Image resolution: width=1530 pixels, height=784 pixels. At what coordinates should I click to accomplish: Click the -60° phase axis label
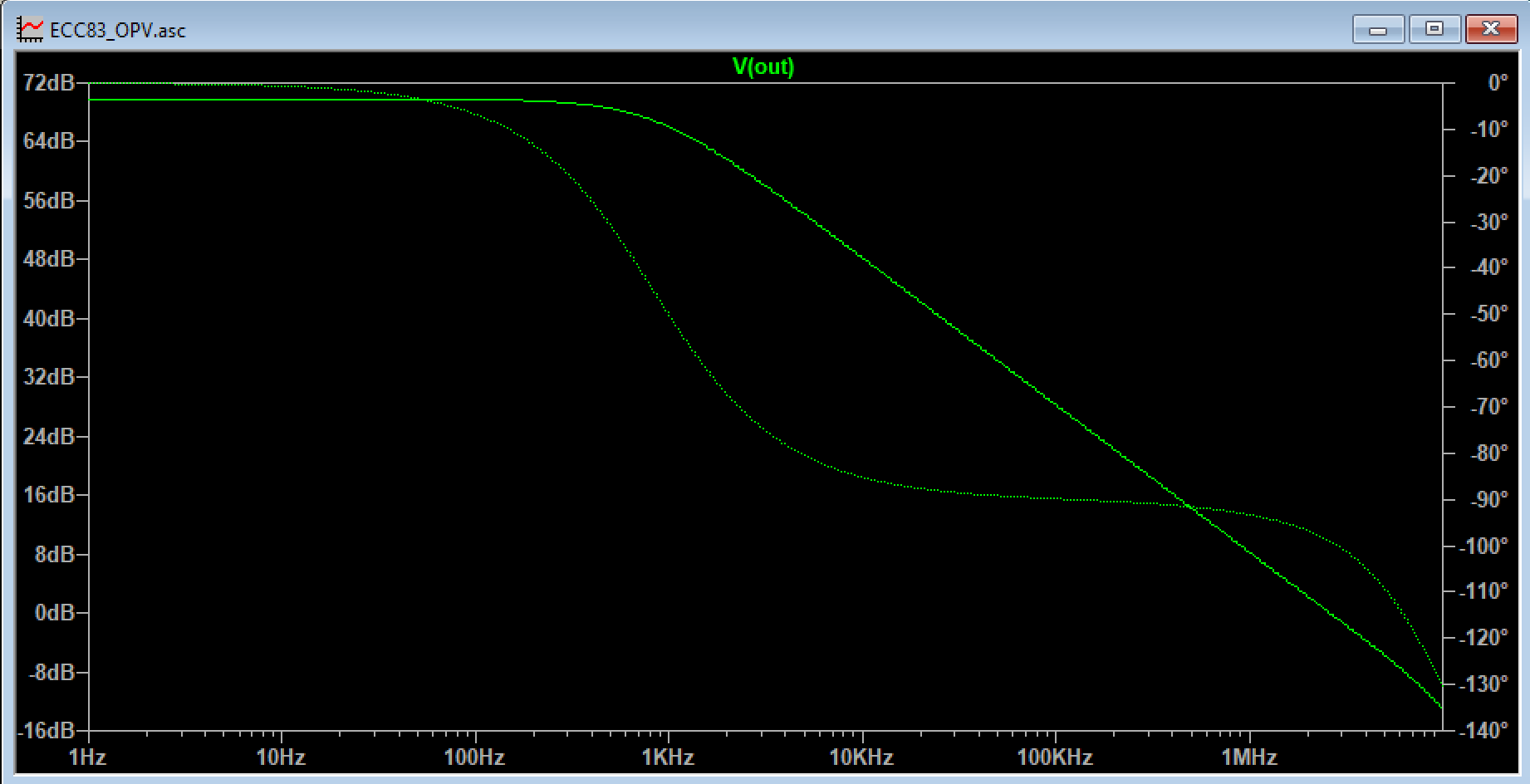pos(1488,360)
